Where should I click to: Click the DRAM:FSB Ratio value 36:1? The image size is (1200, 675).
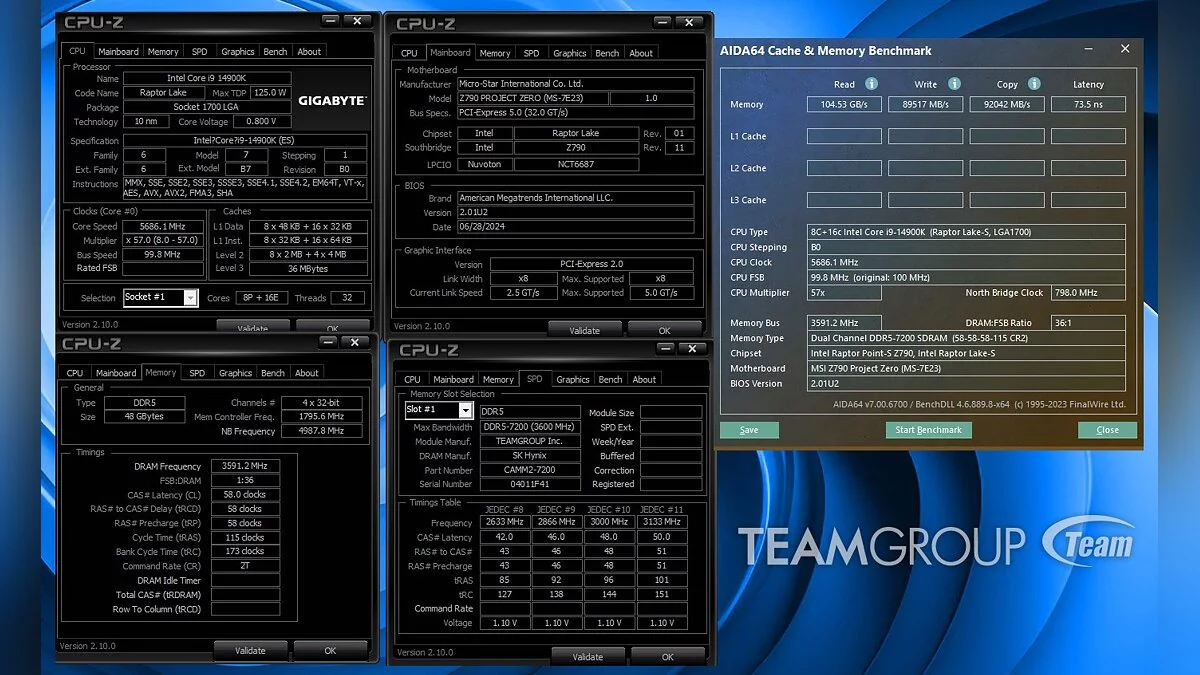coord(1088,323)
